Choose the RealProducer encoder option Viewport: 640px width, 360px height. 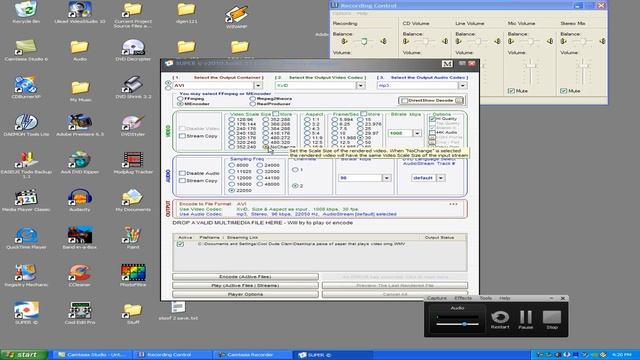point(253,104)
